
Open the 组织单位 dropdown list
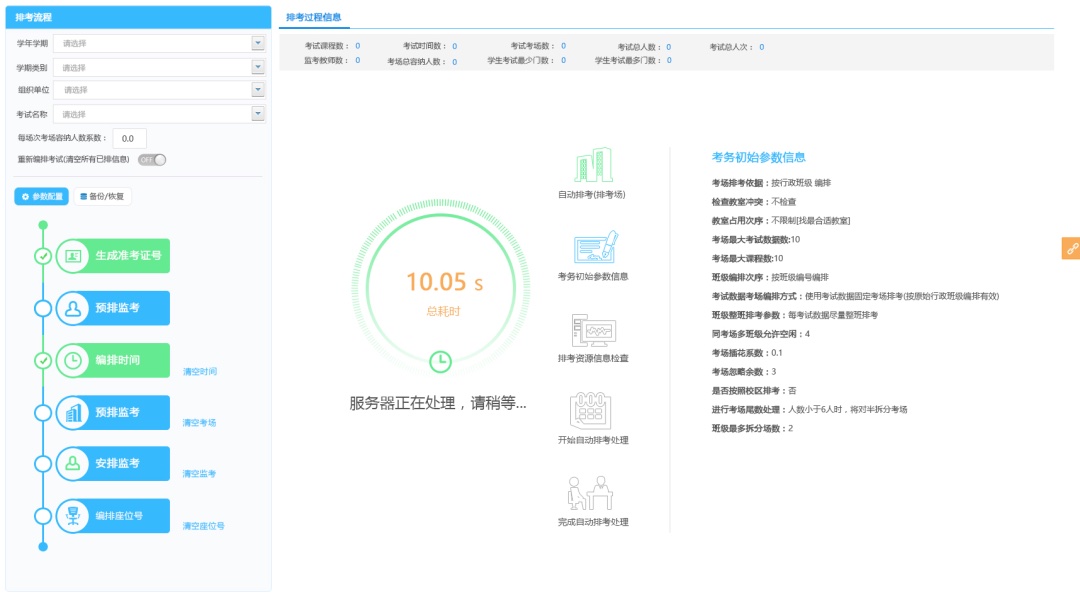[x=258, y=90]
